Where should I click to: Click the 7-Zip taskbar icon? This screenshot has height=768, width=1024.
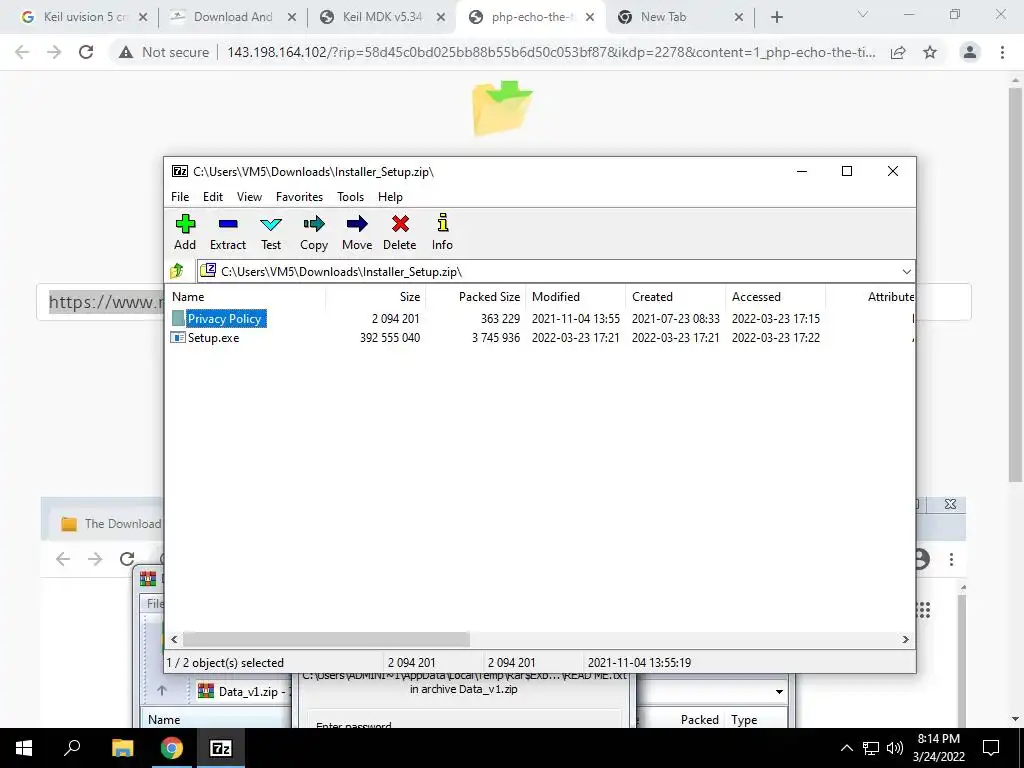(220, 748)
